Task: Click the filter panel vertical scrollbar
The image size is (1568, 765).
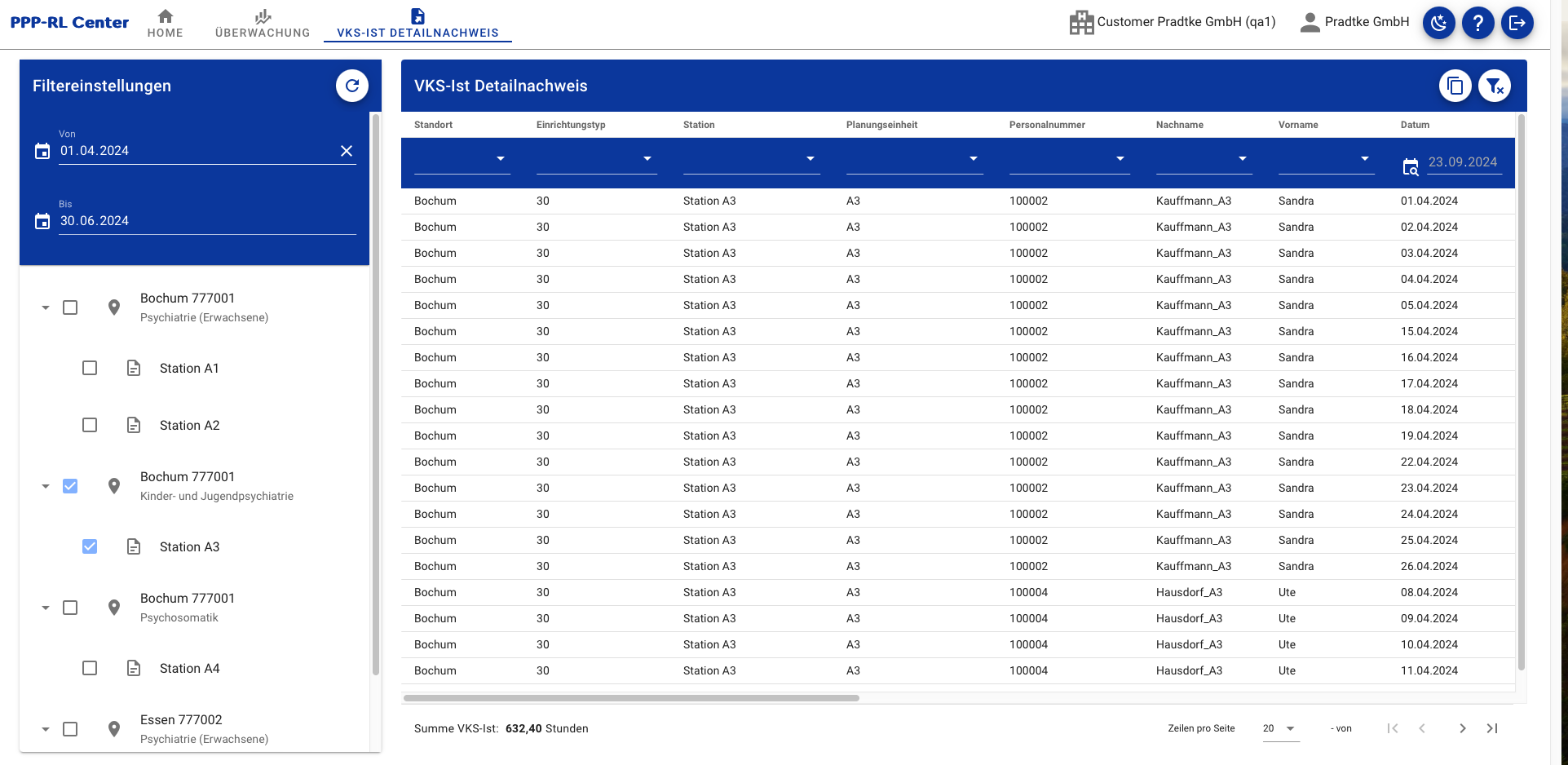Action: pyautogui.click(x=376, y=395)
